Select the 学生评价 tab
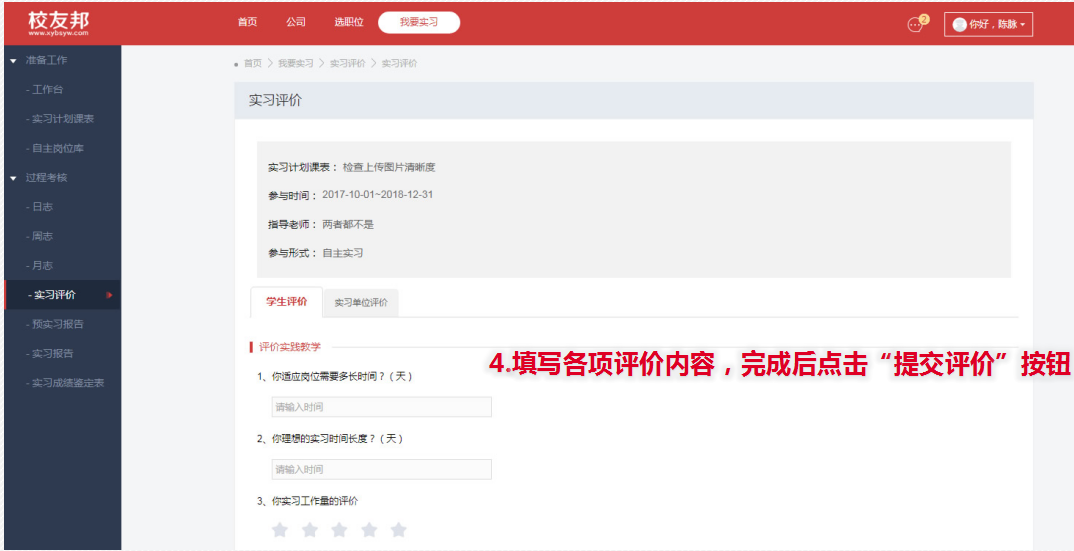 click(x=287, y=301)
